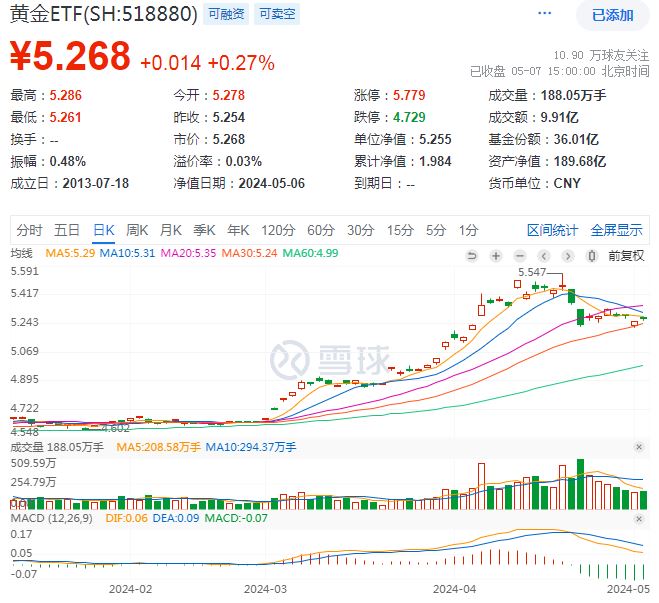
Task: Click the 成交额 value 9.91亿
Action: click(x=559, y=117)
